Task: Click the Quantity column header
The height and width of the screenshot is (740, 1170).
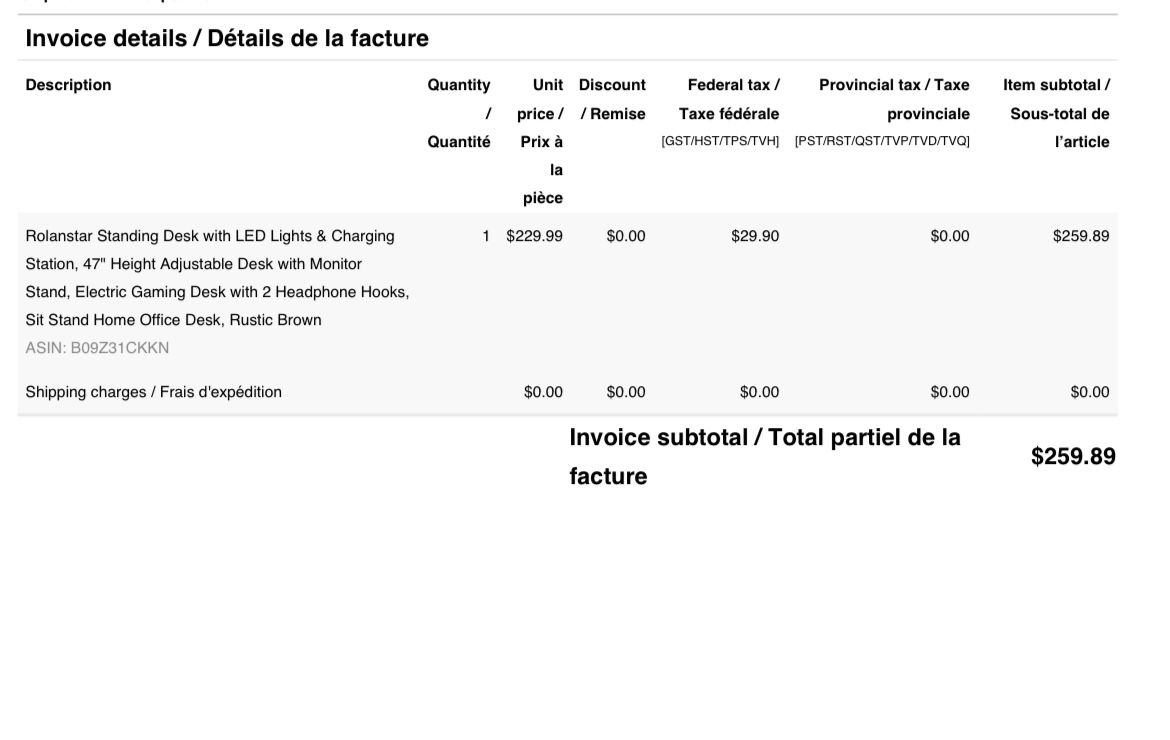Action: [459, 113]
